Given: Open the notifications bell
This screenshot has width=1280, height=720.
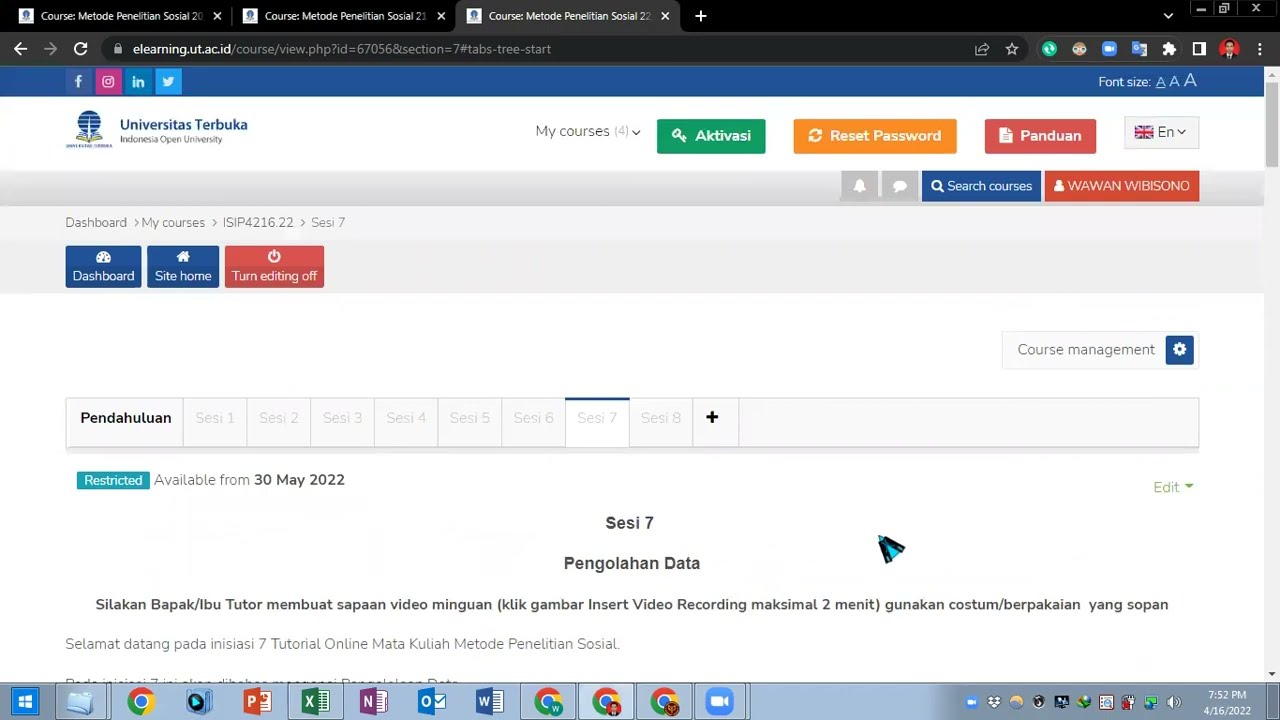Looking at the screenshot, I should click(859, 186).
